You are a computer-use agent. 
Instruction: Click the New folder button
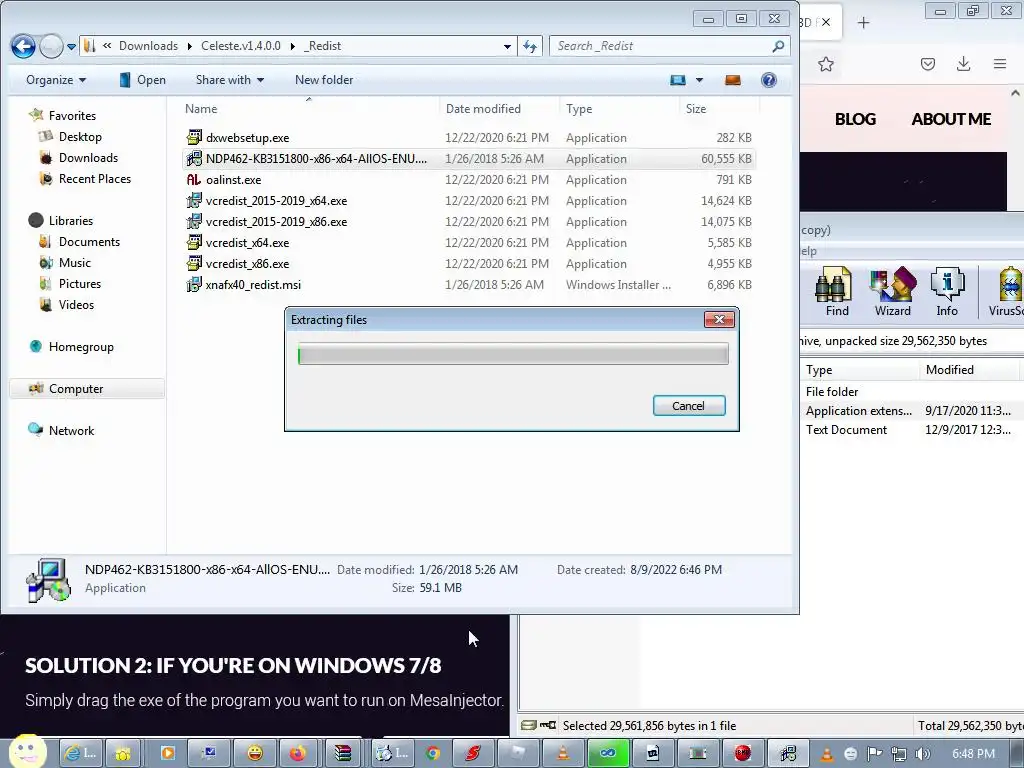pyautogui.click(x=324, y=80)
